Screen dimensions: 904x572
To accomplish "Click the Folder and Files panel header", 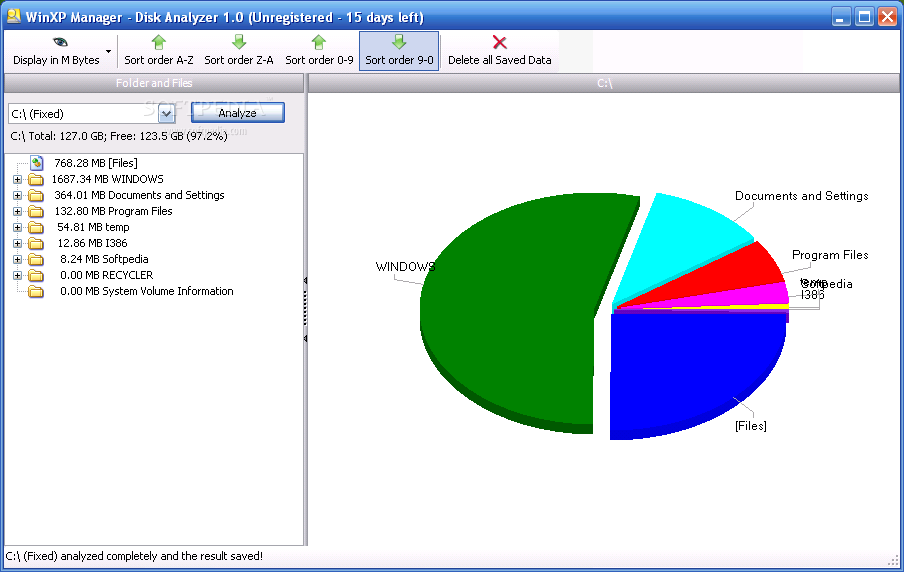I will 154,83.
